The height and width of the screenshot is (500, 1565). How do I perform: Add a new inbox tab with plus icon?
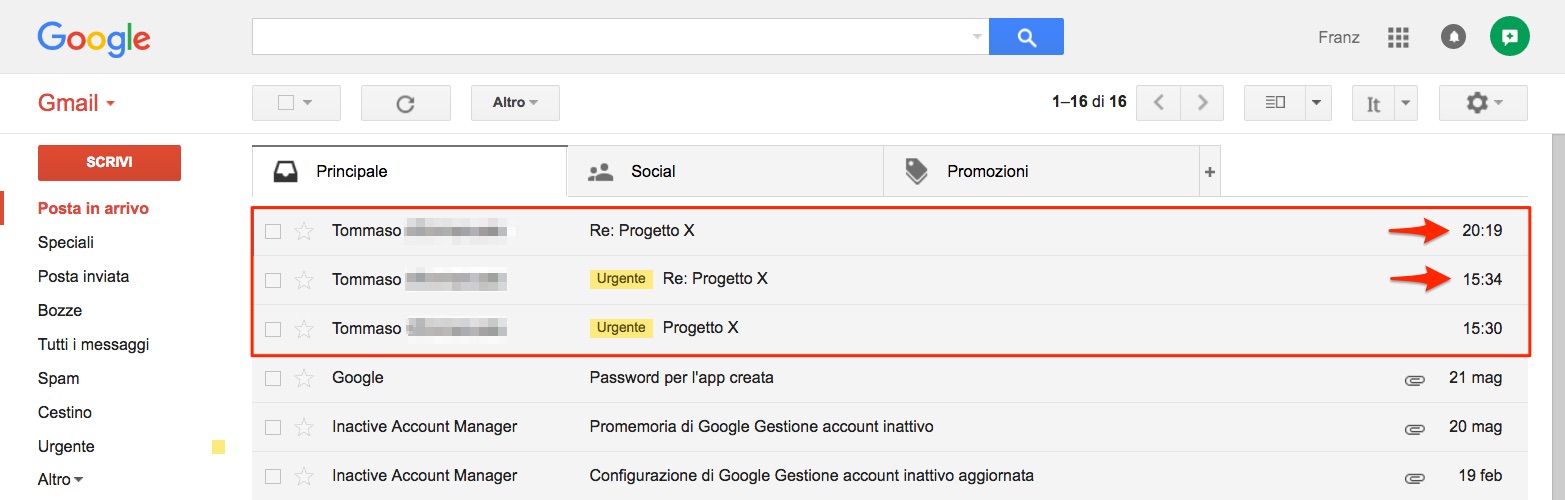[1210, 172]
